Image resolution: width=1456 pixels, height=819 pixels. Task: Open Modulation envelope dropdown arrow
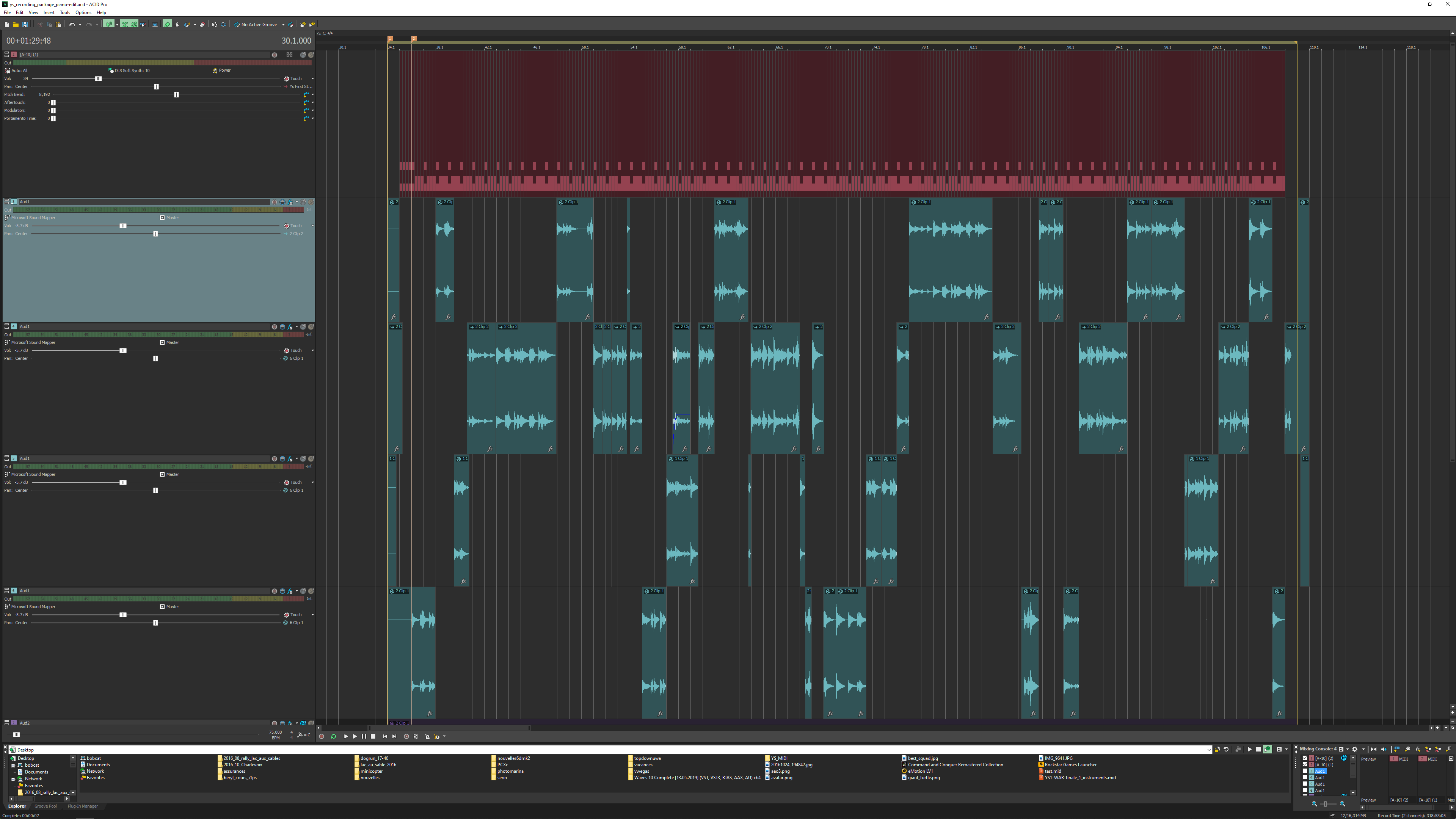(312, 110)
